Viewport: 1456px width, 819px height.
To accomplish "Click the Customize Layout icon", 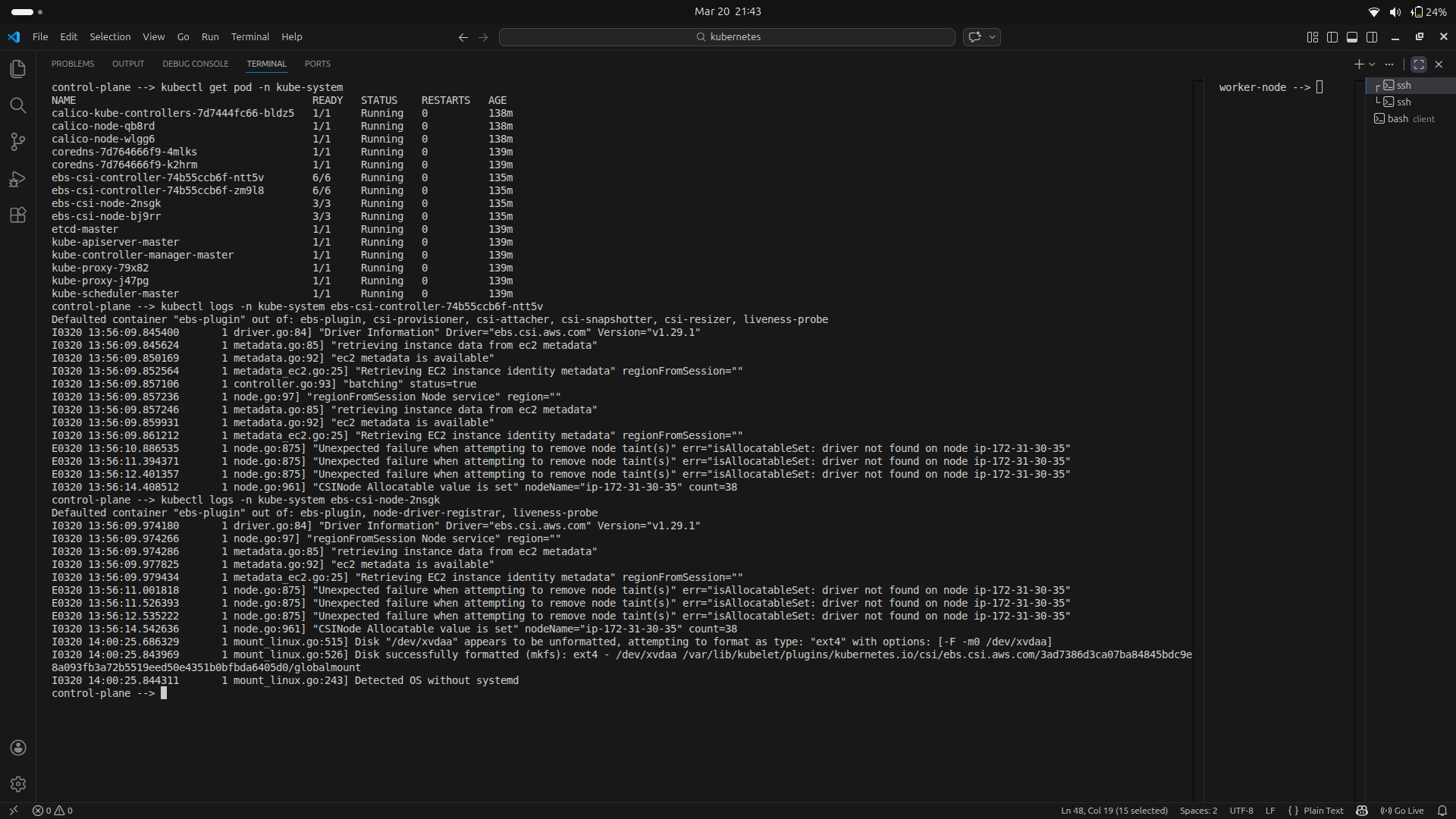I will [1313, 37].
